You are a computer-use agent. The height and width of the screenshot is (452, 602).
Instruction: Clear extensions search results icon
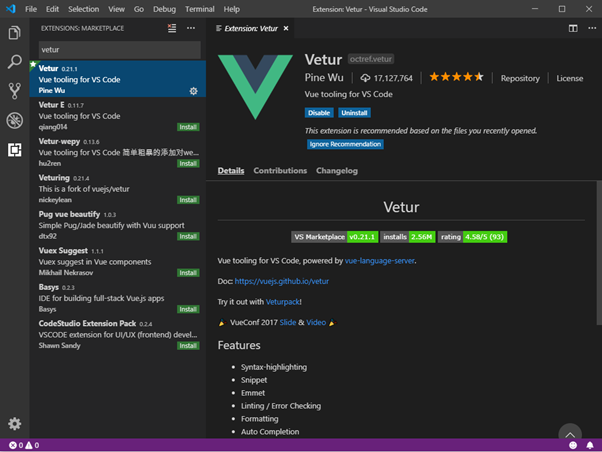tap(172, 28)
